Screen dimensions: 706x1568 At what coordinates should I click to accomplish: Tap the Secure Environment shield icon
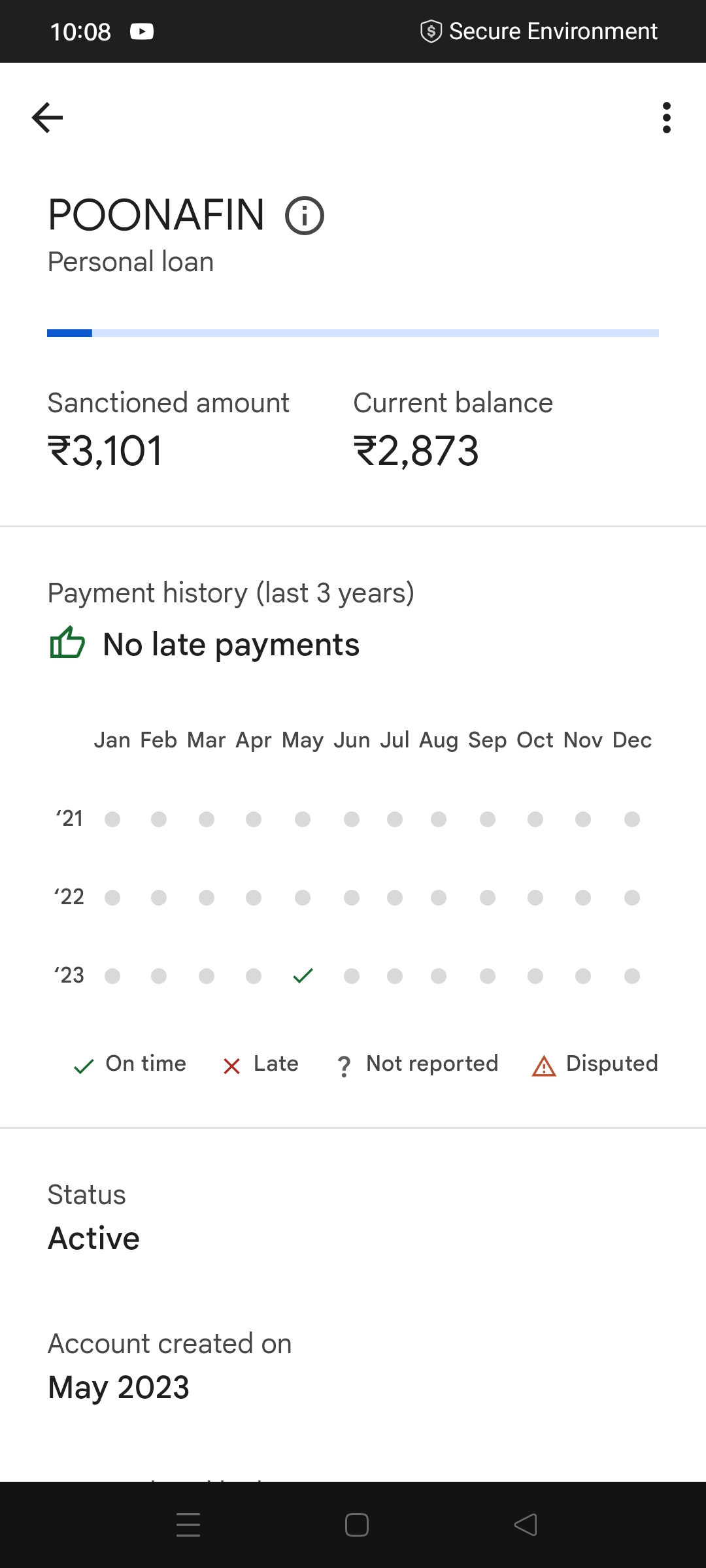point(431,31)
